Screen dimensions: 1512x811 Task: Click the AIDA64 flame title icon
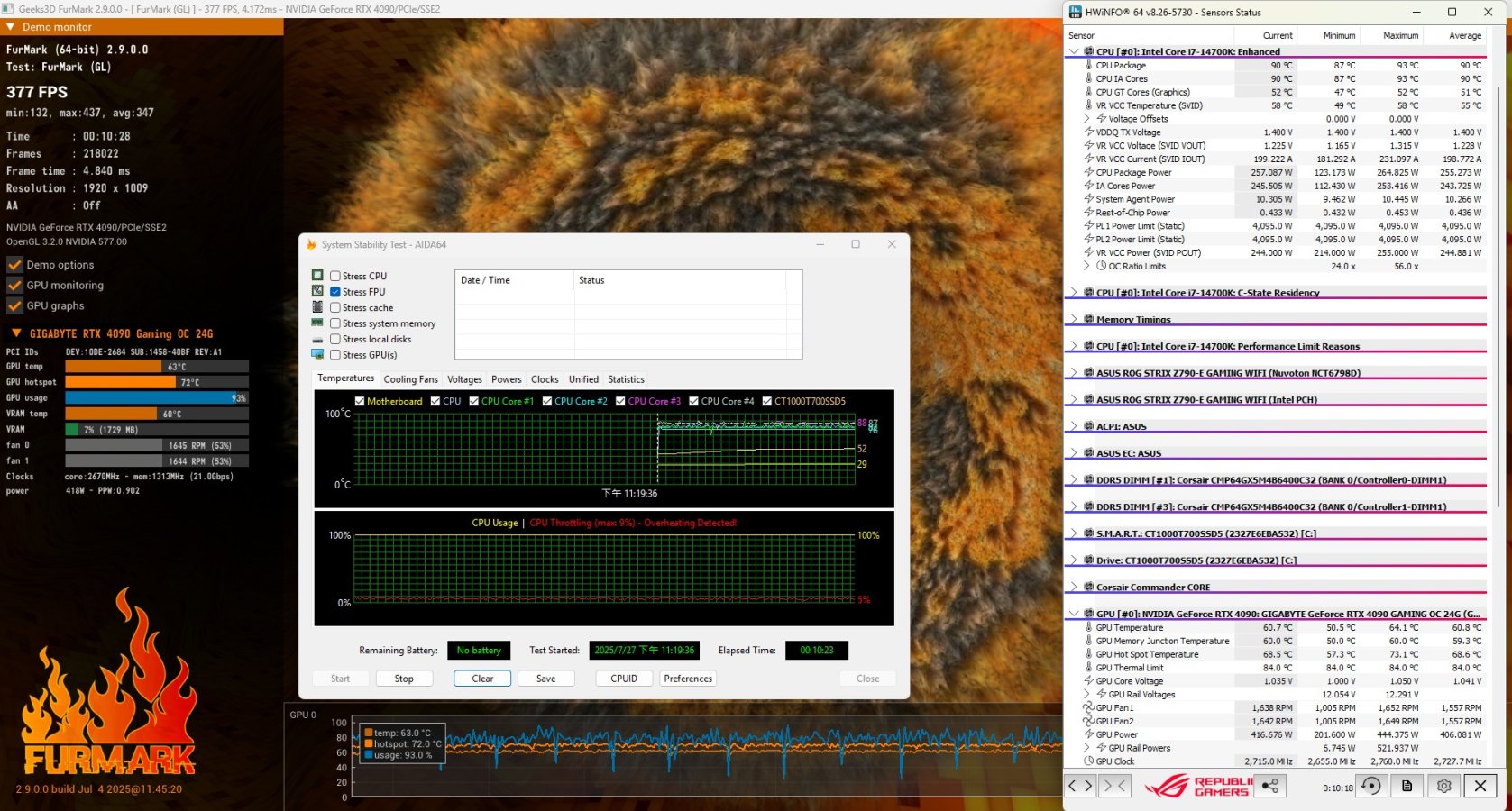[311, 244]
